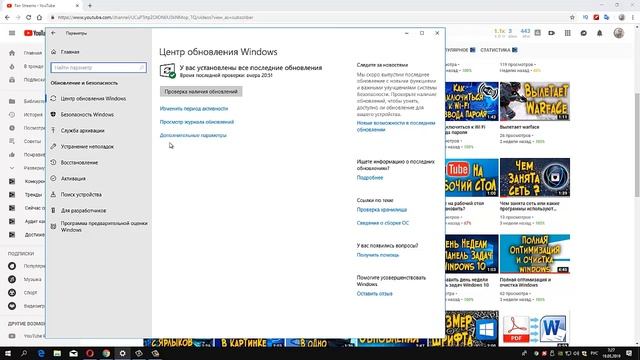Open YouTube История sidebar item

[x=26, y=115]
